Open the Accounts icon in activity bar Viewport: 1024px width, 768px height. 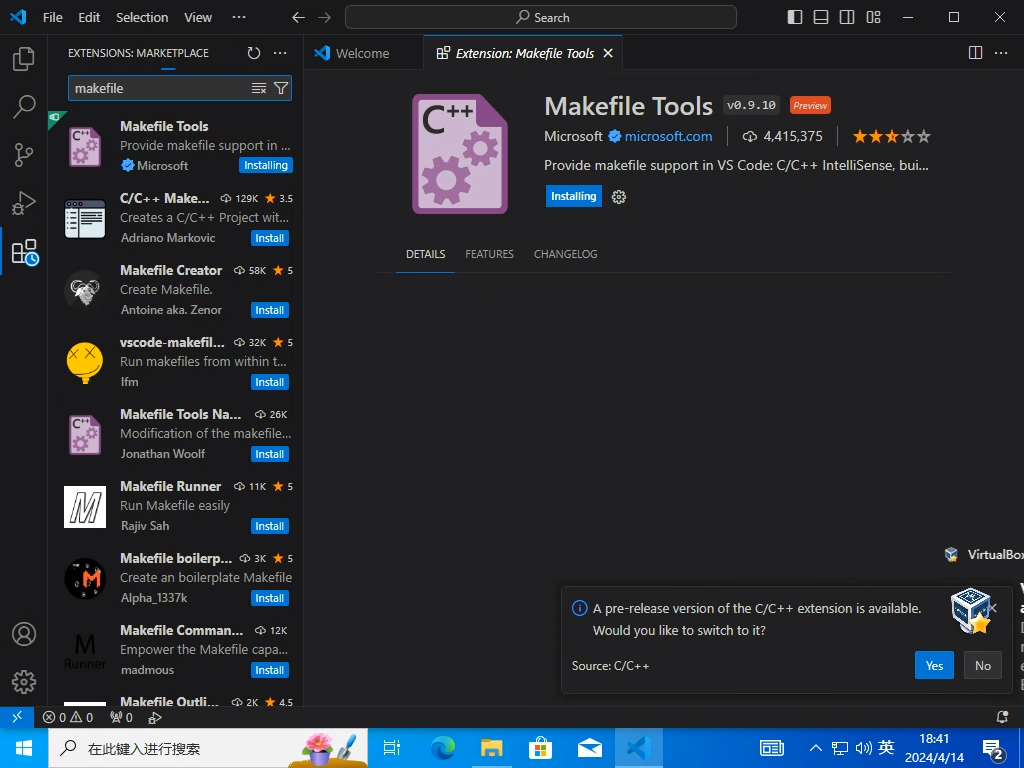click(x=24, y=634)
